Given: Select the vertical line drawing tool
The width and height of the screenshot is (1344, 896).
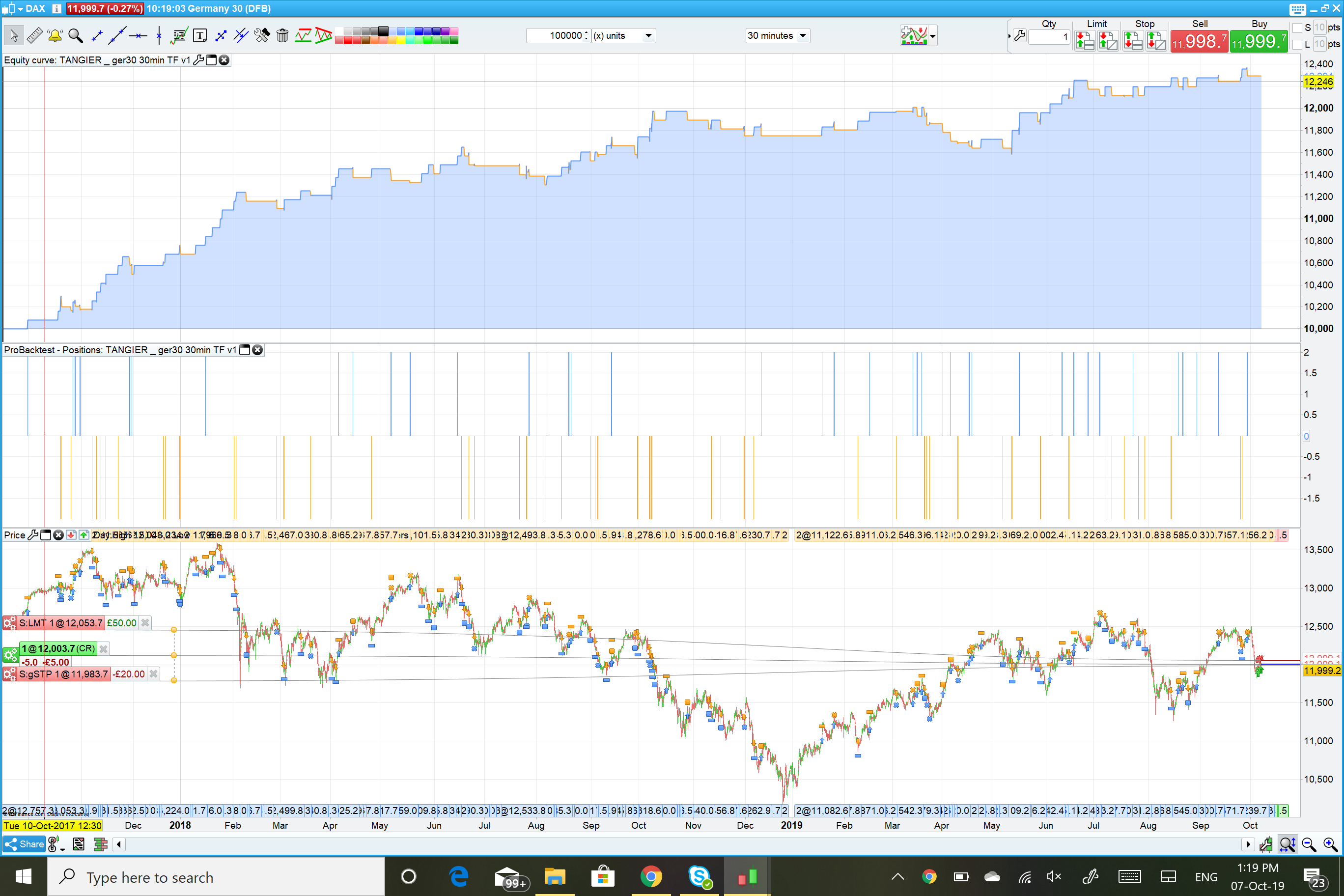Looking at the screenshot, I should point(159,35).
